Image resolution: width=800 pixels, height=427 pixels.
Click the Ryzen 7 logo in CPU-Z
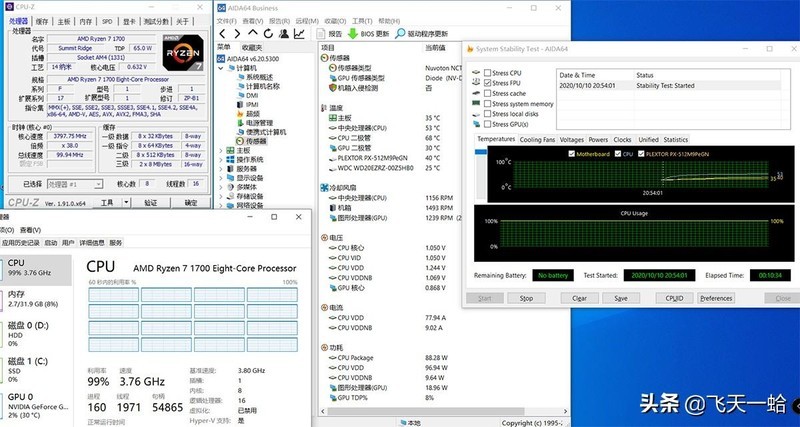point(183,53)
